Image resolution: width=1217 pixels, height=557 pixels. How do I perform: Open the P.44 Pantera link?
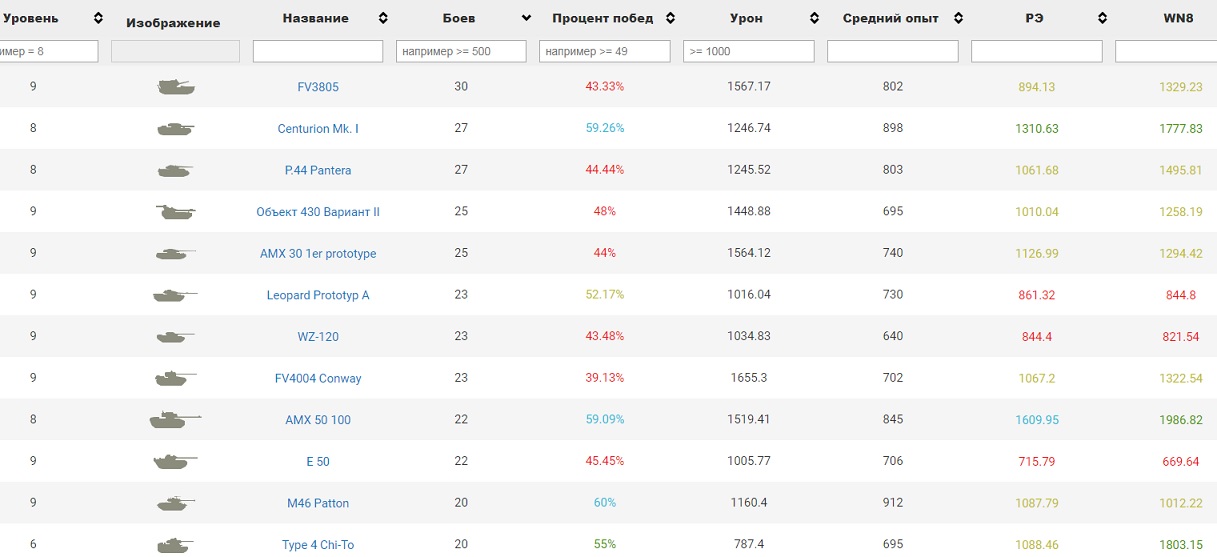point(318,170)
